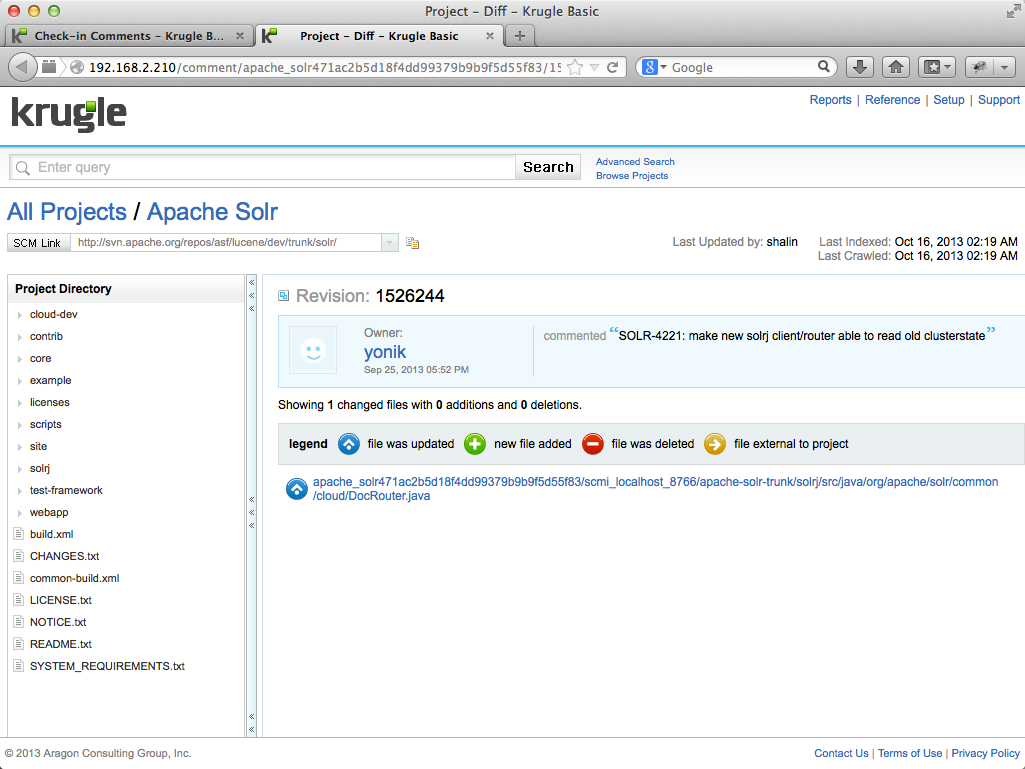Open the Google search engine dropdown
This screenshot has height=769, width=1025.
(664, 67)
